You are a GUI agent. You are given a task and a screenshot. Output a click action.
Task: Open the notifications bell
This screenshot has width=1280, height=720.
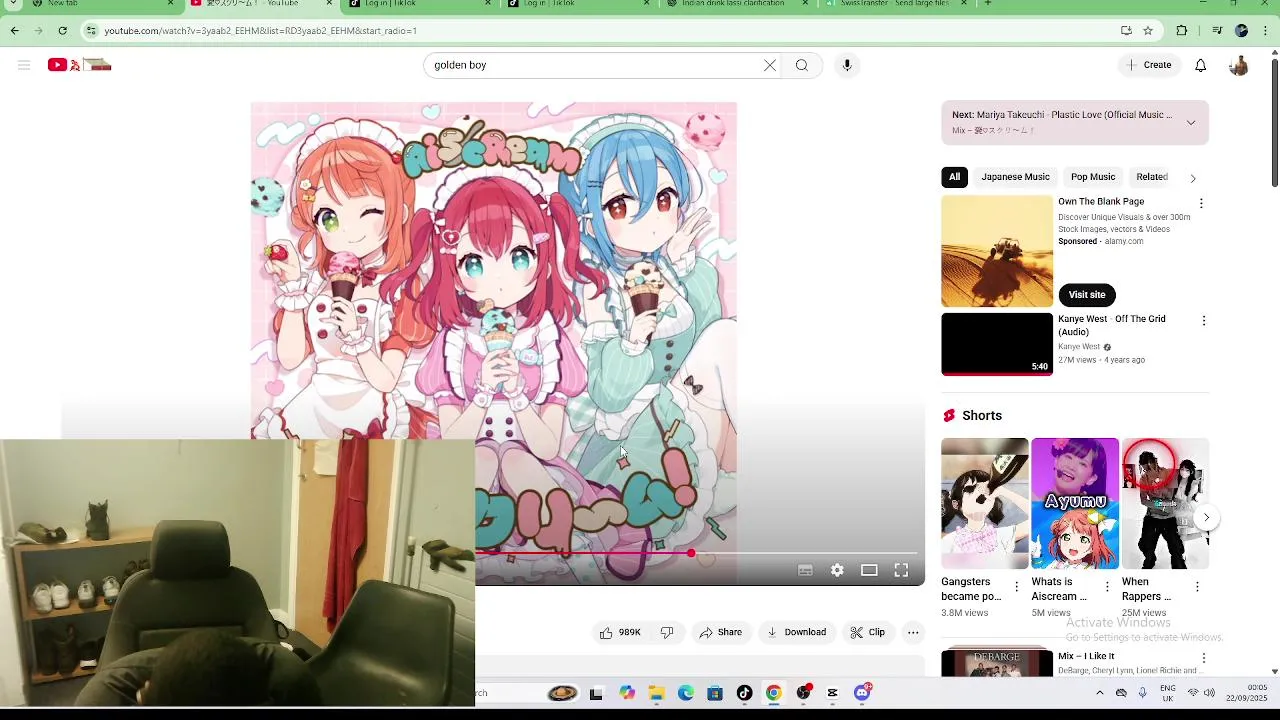click(x=1201, y=65)
